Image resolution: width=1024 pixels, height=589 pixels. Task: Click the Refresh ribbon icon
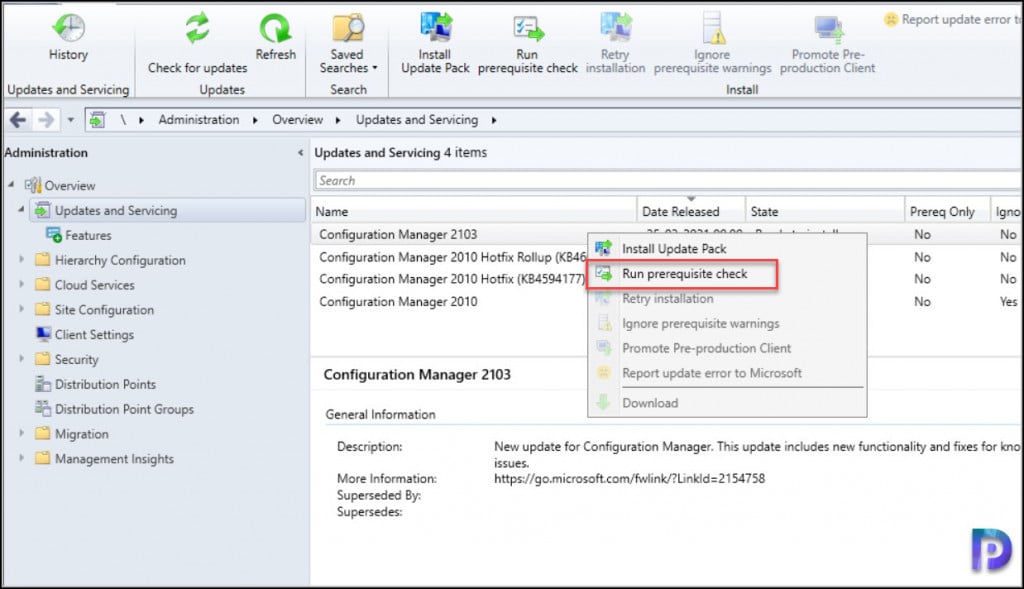275,28
